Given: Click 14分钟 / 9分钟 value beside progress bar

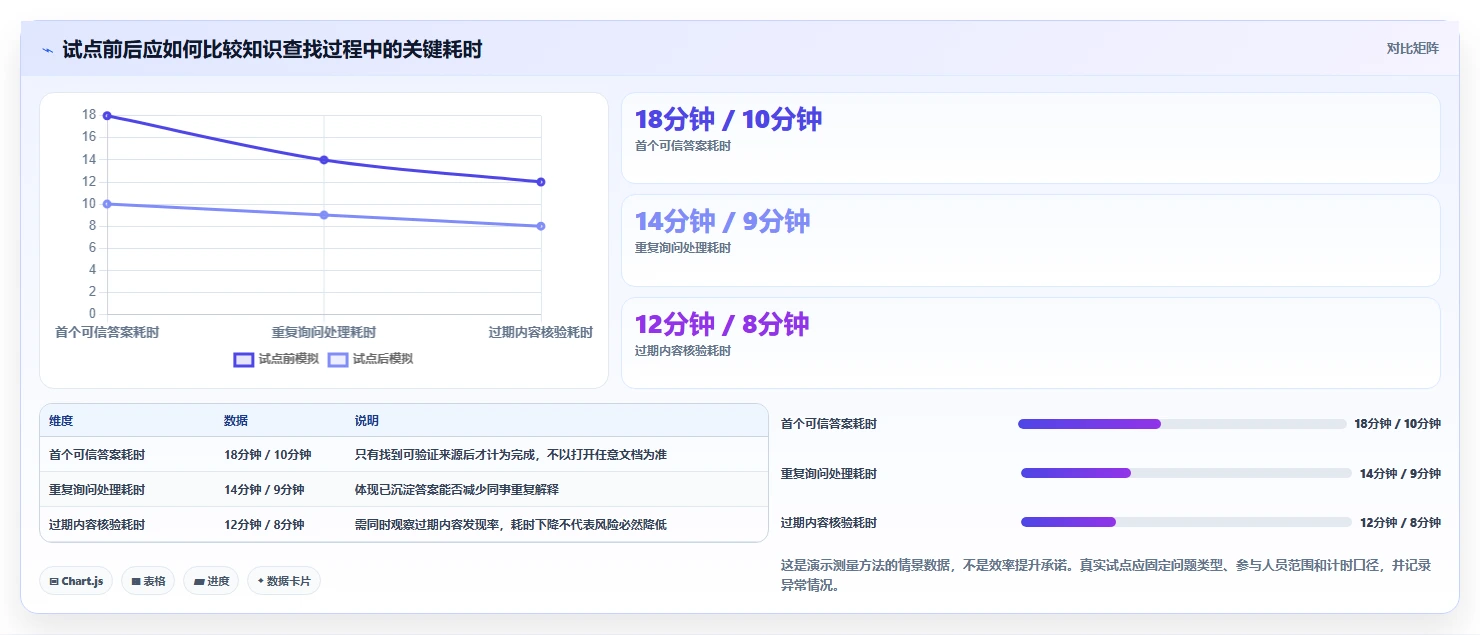Looking at the screenshot, I should tap(1400, 473).
